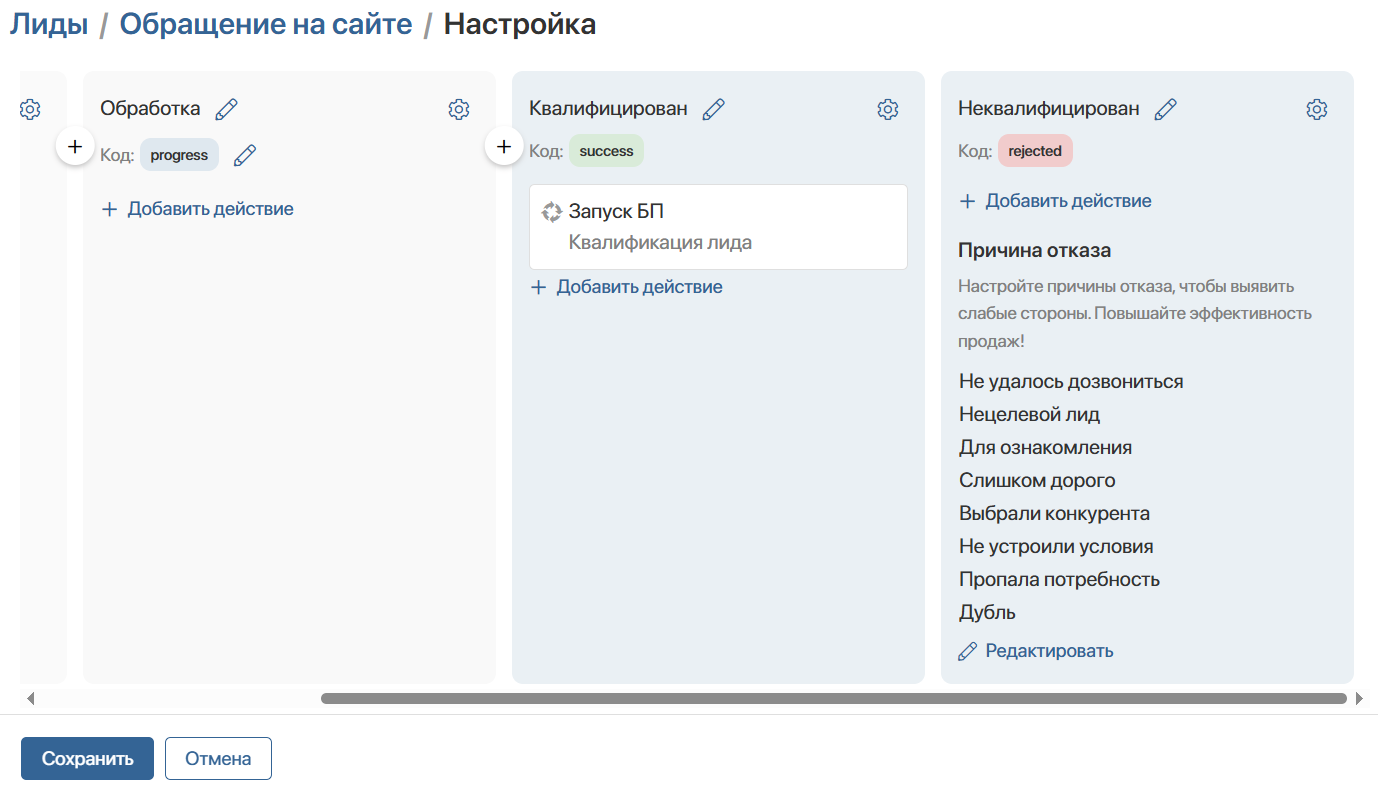This screenshot has width=1378, height=790.
Task: Select the reason Нецелевой лид
Action: [x=1030, y=414]
